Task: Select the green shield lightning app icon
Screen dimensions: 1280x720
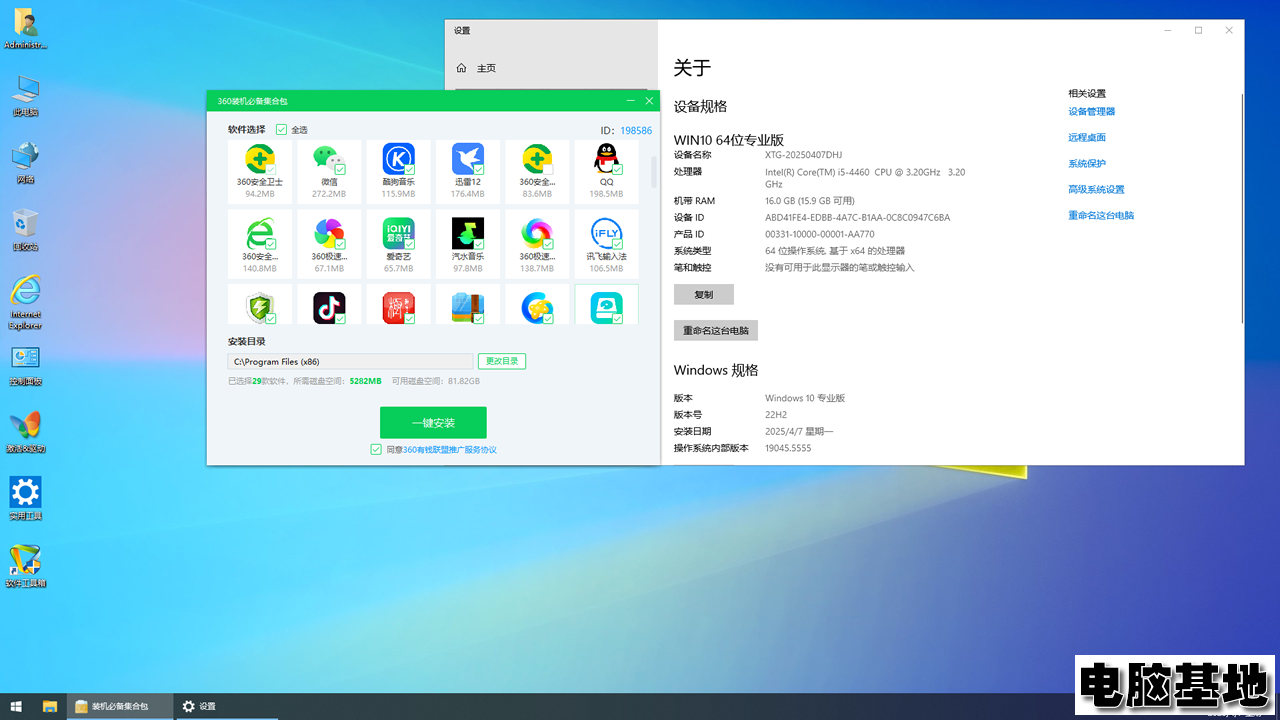Action: (x=260, y=307)
